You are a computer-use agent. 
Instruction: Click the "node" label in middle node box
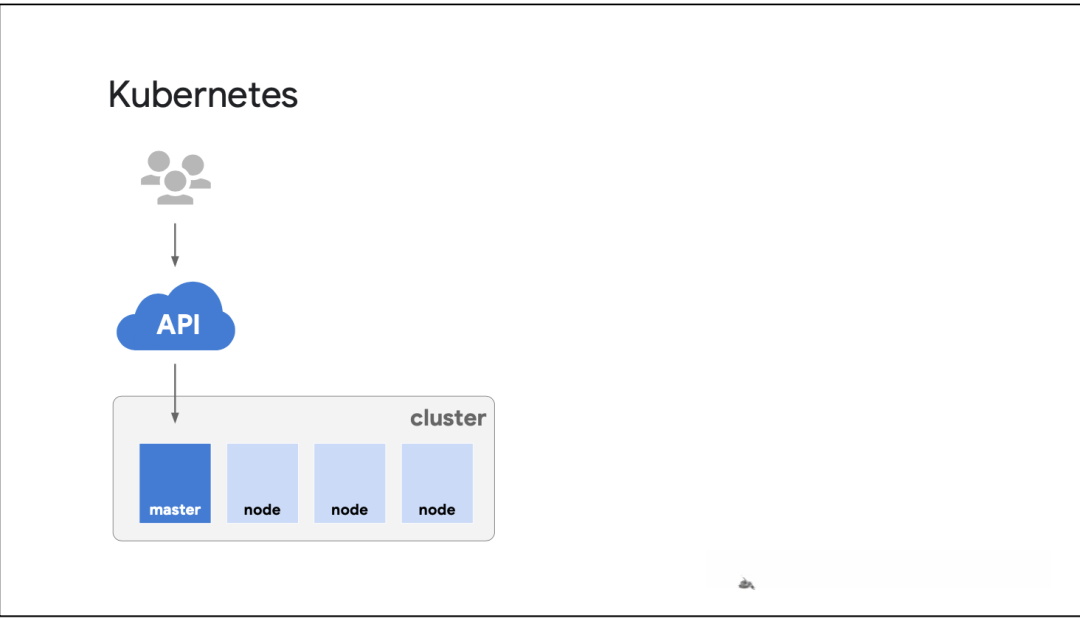pos(350,510)
